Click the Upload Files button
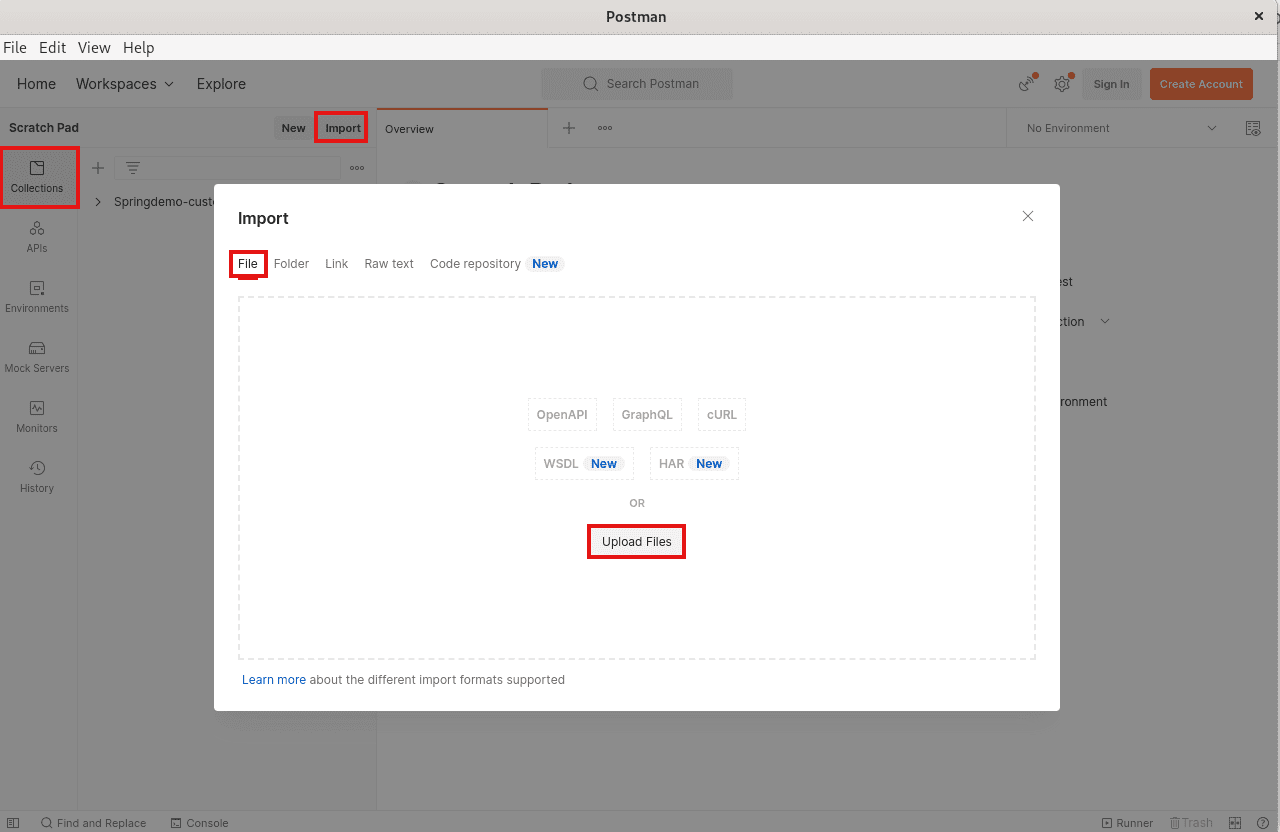 pos(637,542)
